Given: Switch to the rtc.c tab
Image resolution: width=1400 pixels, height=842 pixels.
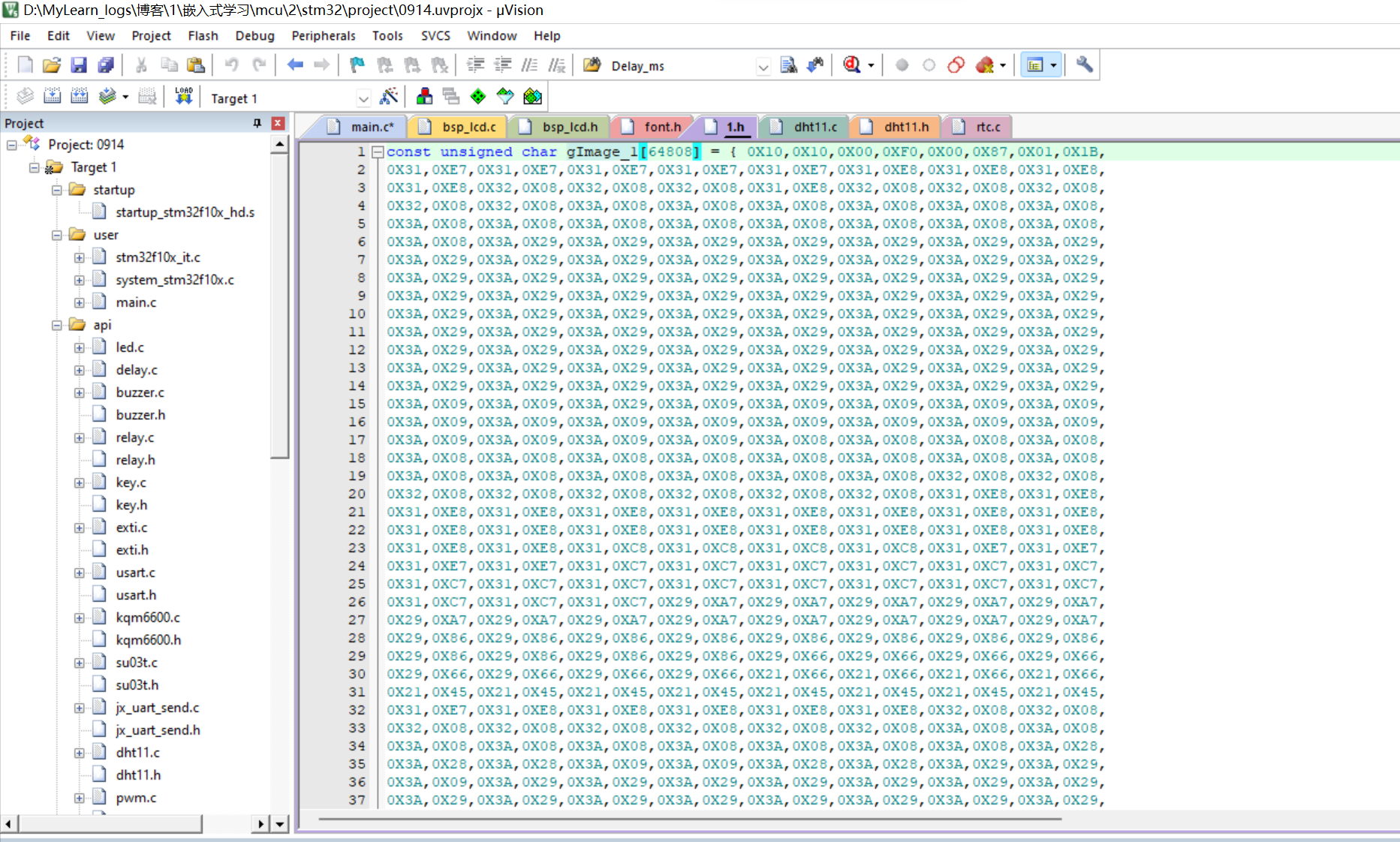Looking at the screenshot, I should click(979, 127).
